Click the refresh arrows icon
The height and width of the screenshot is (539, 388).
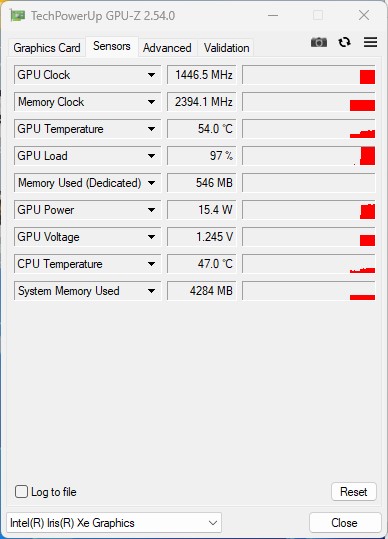(x=344, y=42)
